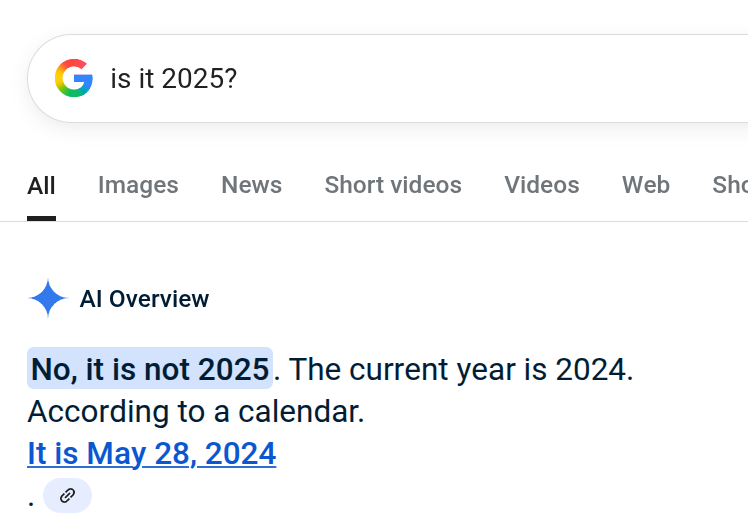Click the Google G logo
Screen dimensions: 748x524
click(x=74, y=78)
